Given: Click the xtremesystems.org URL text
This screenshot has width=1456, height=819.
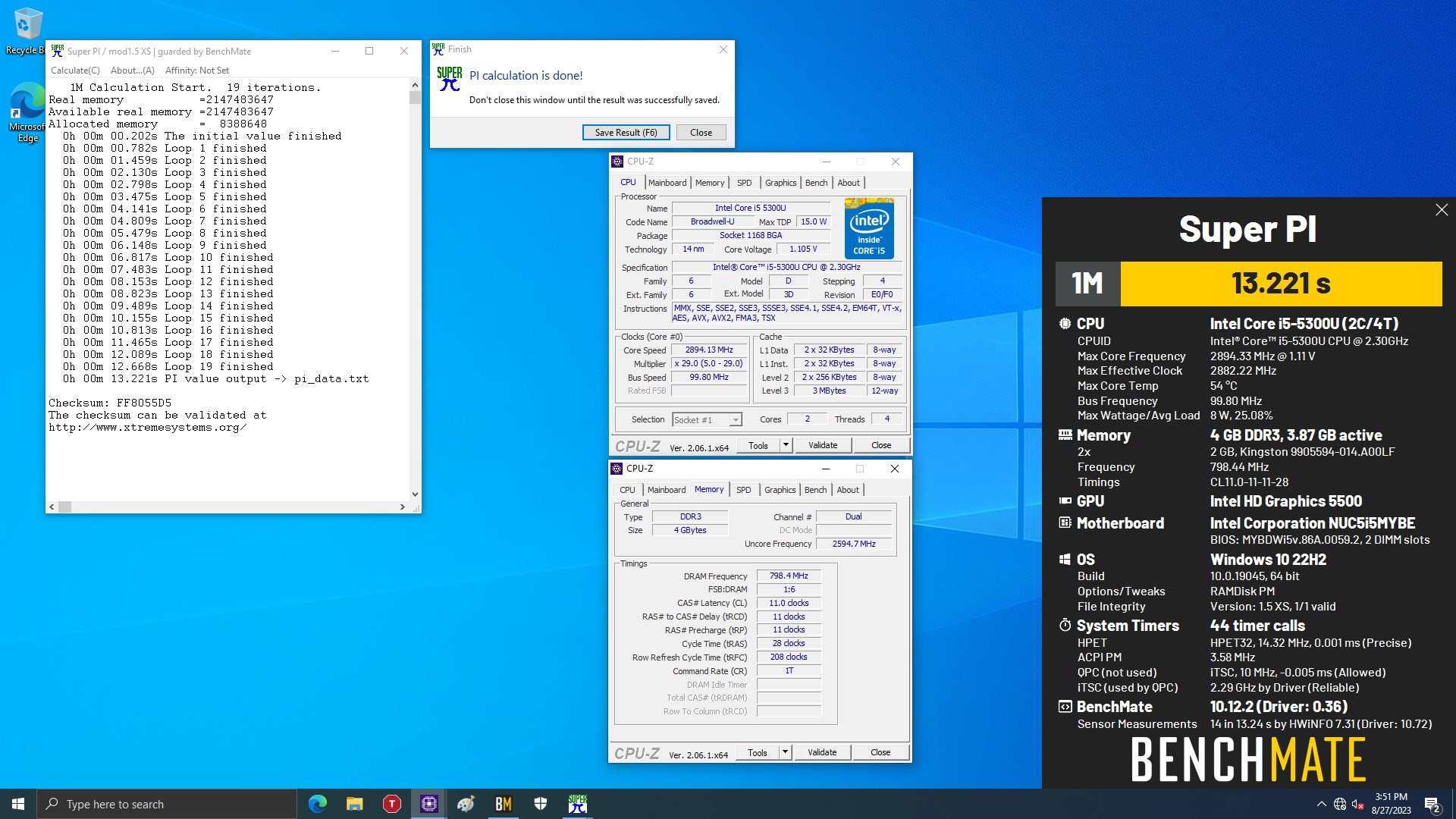Looking at the screenshot, I should [x=148, y=427].
